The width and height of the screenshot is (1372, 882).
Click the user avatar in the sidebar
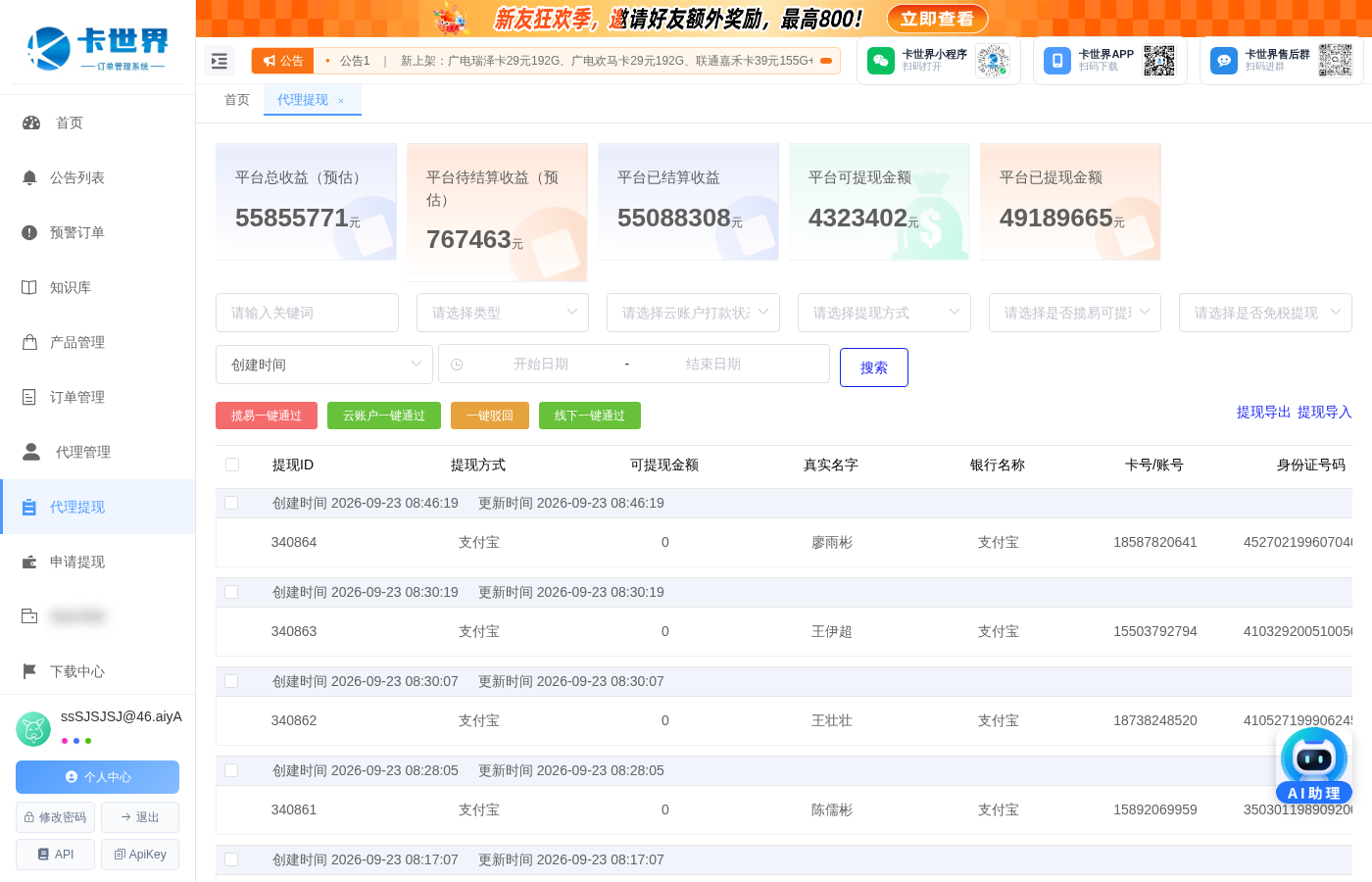33,729
